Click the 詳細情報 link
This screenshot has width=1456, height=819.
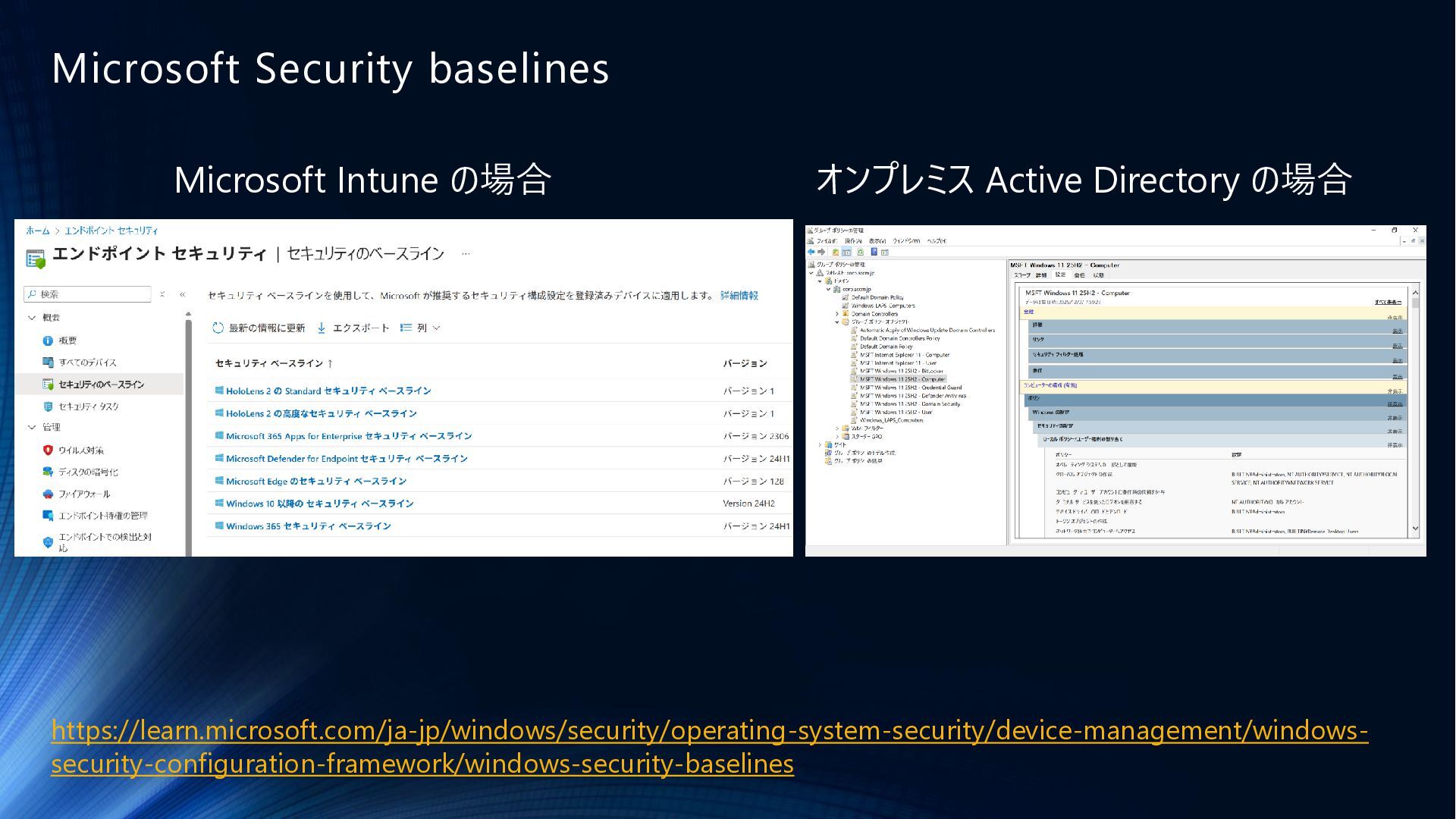739,296
